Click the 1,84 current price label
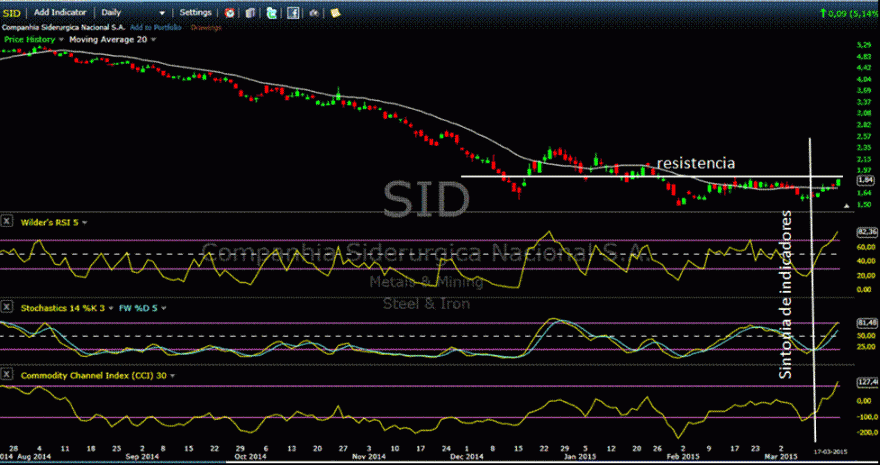 (x=865, y=180)
